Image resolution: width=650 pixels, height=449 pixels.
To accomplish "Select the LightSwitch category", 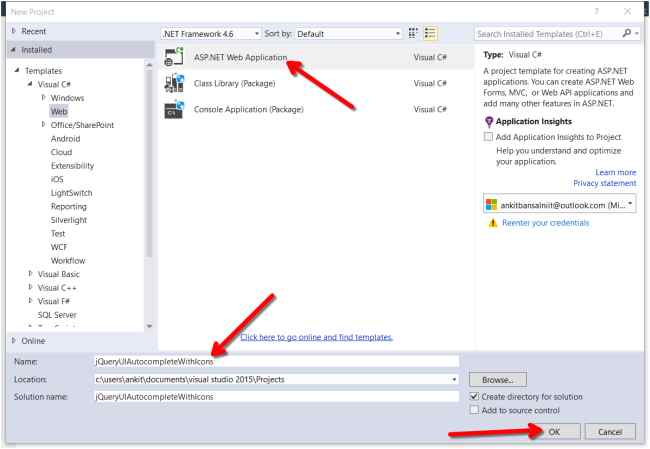I will 72,193.
